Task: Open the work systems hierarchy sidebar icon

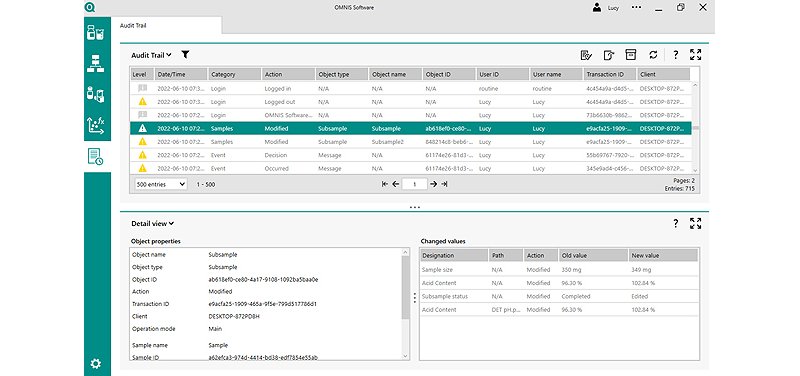Action: point(95,64)
